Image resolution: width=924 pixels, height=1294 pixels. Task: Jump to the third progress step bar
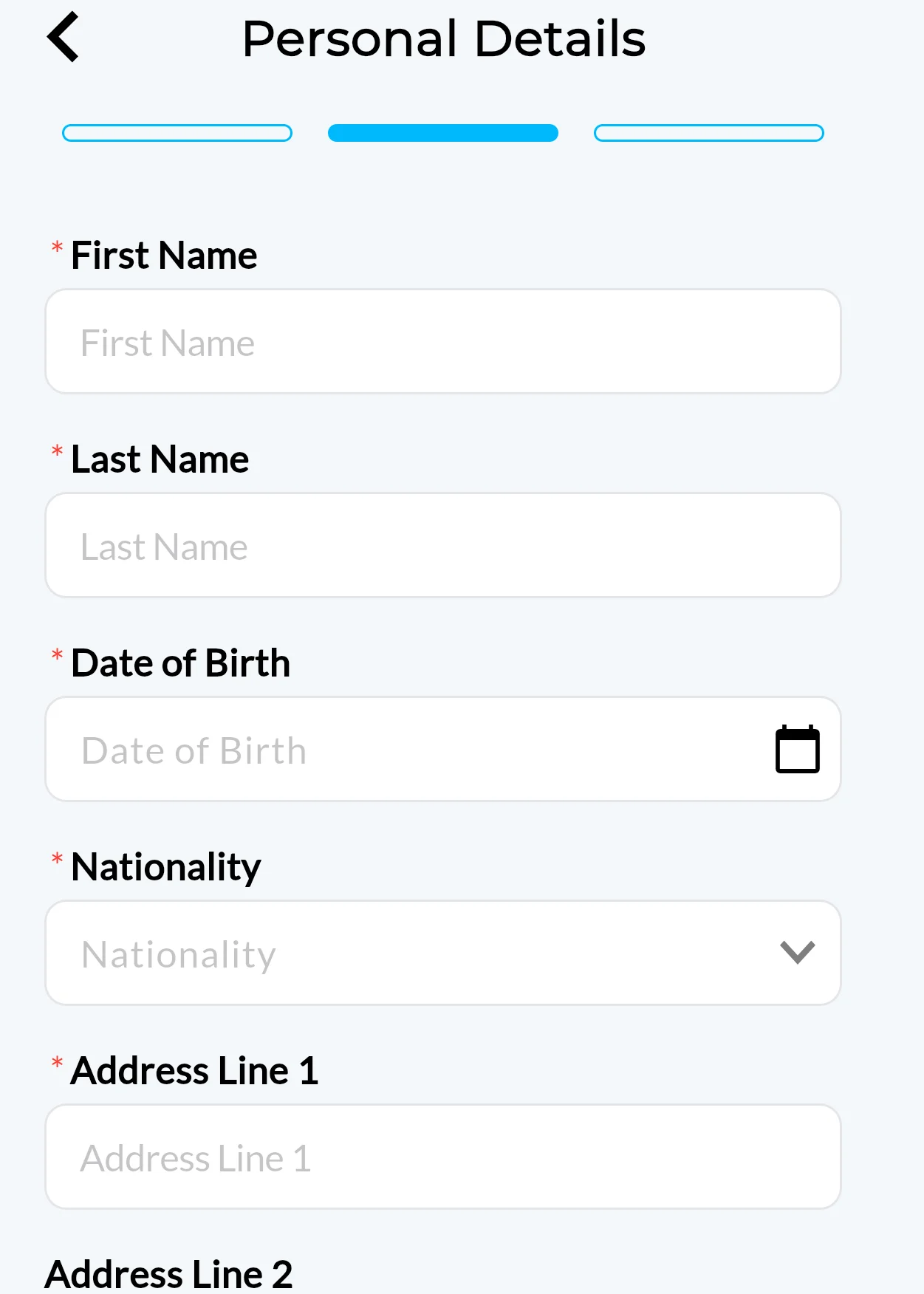(x=708, y=133)
